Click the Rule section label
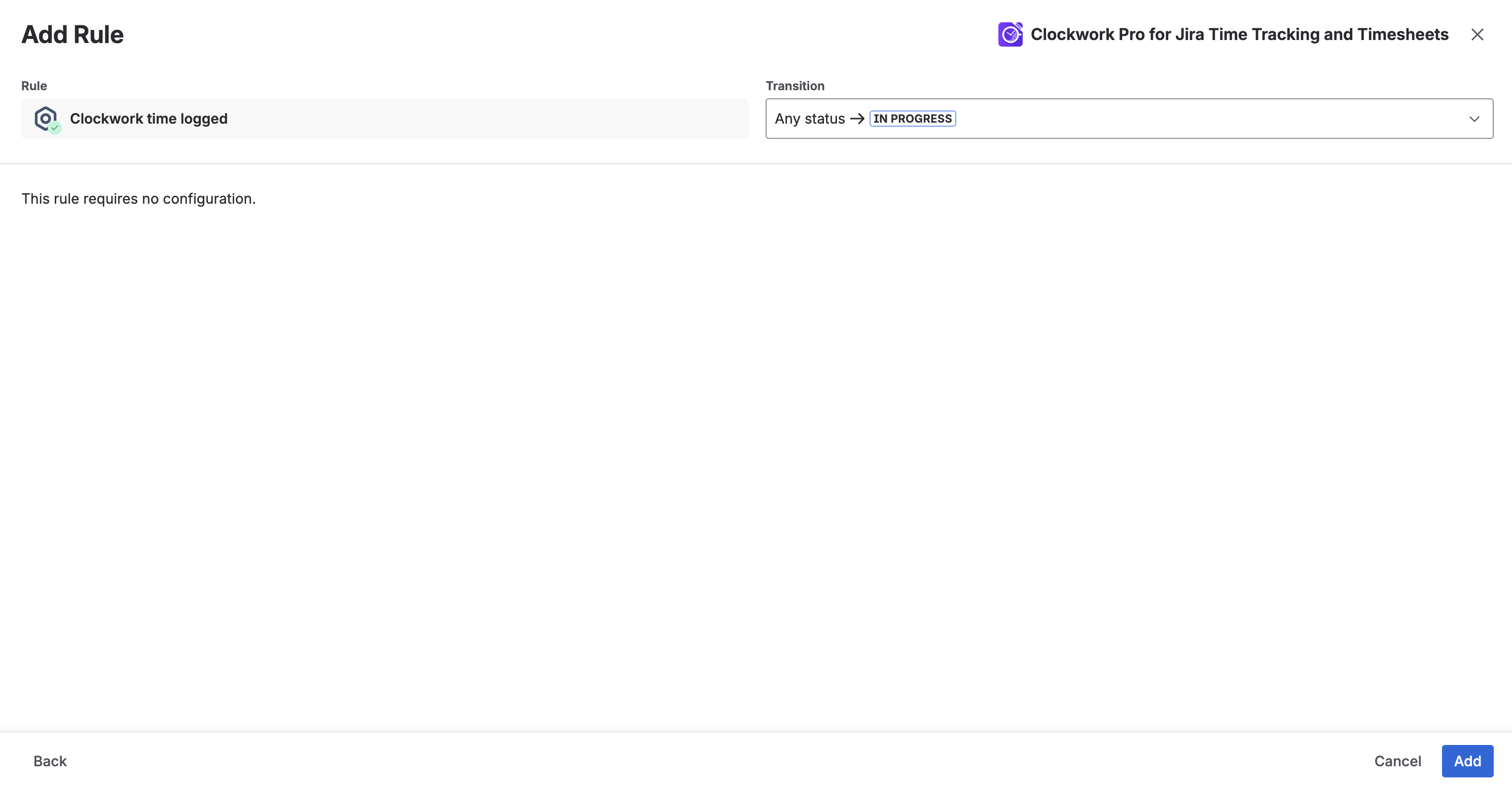The height and width of the screenshot is (785, 1512). click(x=33, y=86)
